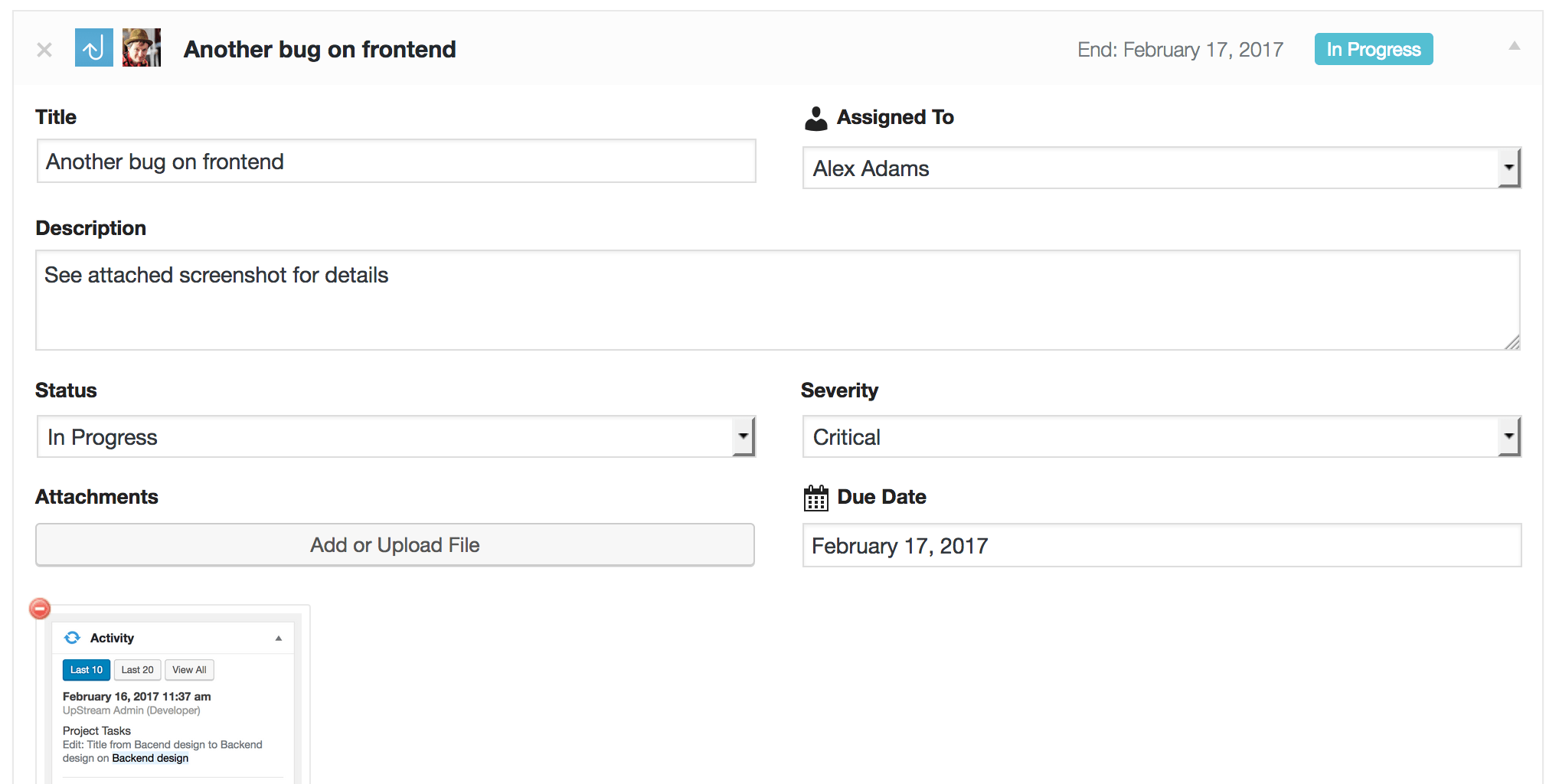The width and height of the screenshot is (1559, 784).
Task: Click the Due Date input field
Action: pyautogui.click(x=1161, y=546)
